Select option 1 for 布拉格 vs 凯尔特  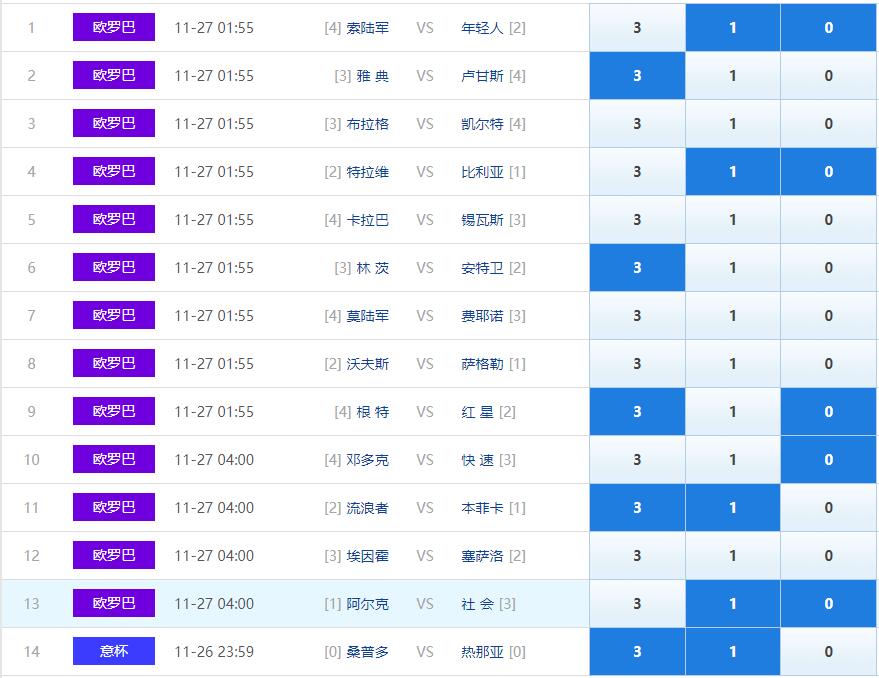(733, 123)
